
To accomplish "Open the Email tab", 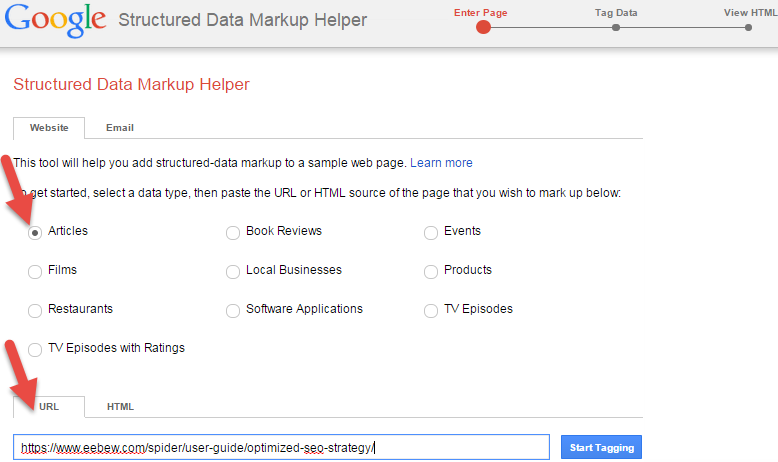I will 120,128.
